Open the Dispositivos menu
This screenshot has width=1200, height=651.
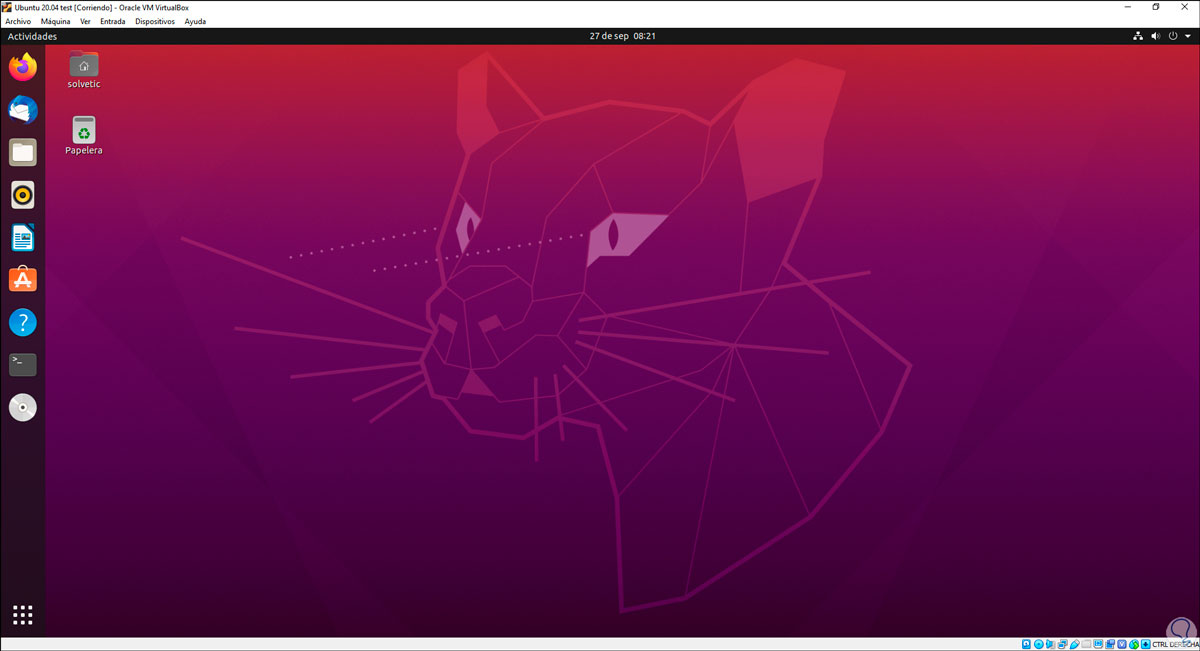coord(155,21)
